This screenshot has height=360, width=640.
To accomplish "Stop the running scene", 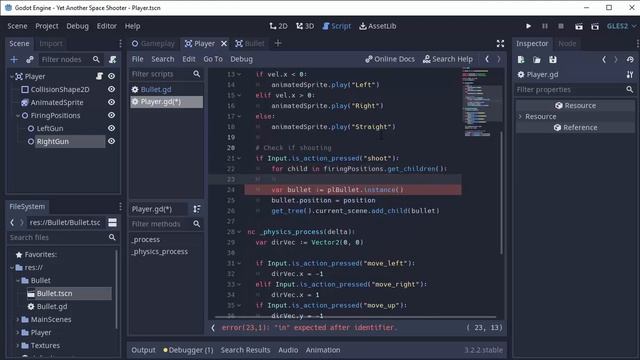I will click(561, 26).
